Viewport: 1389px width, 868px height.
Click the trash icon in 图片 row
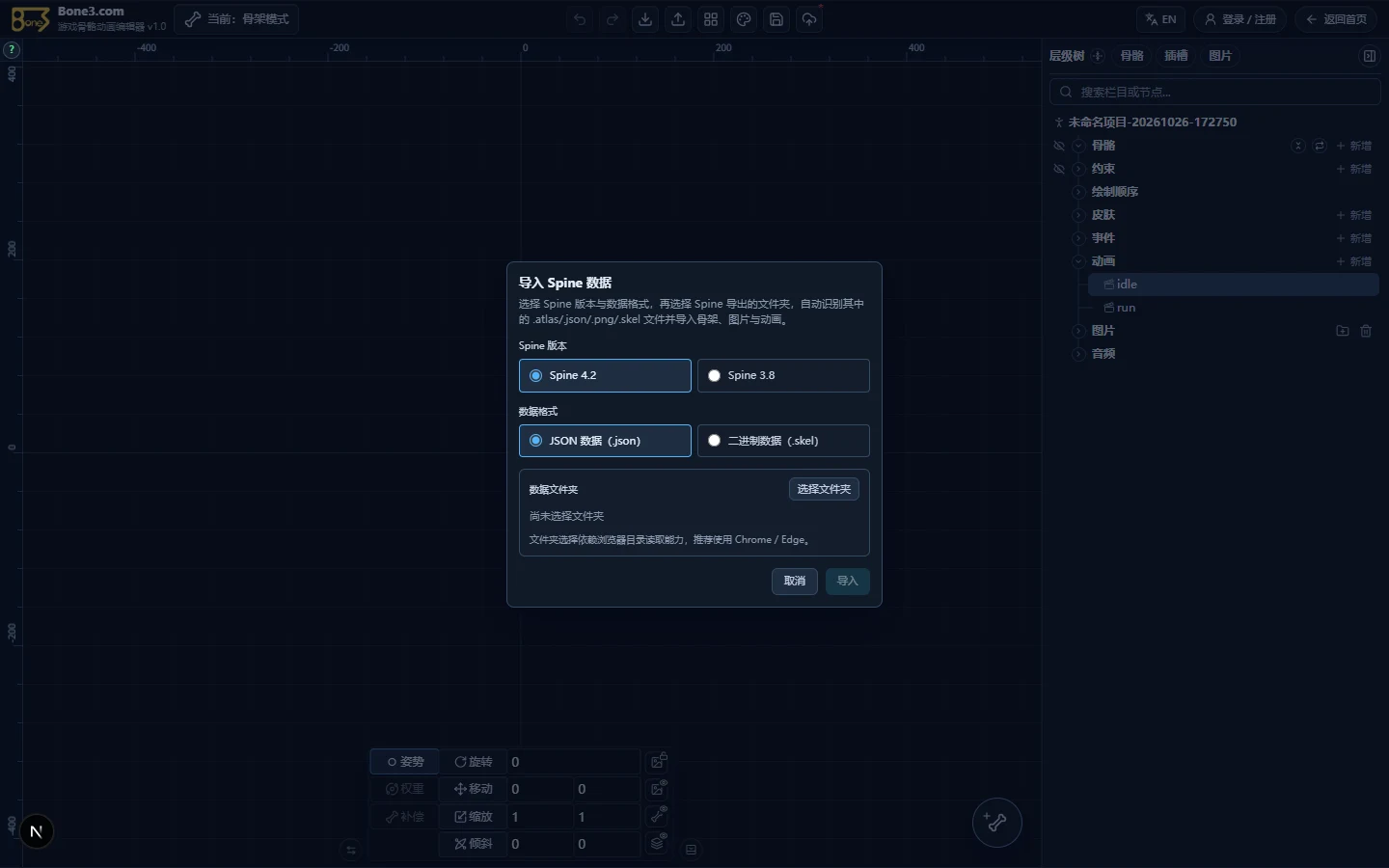pyautogui.click(x=1366, y=331)
